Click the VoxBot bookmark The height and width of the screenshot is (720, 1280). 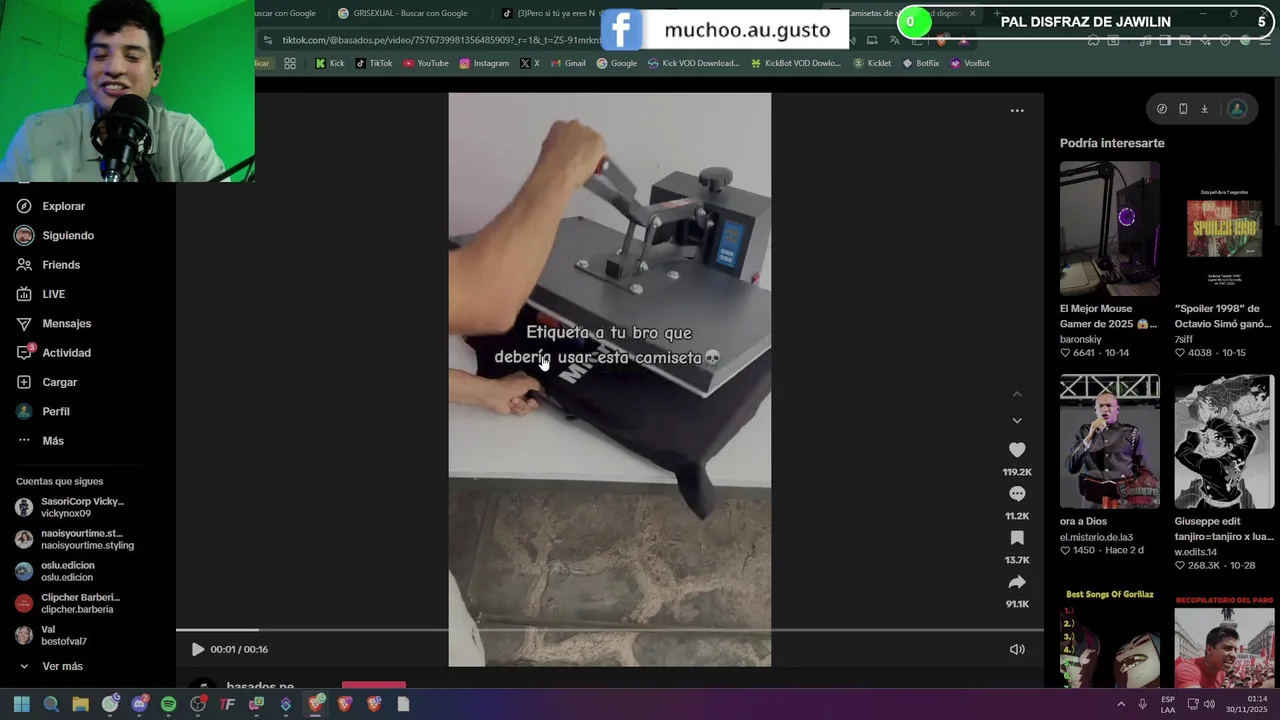pyautogui.click(x=970, y=63)
